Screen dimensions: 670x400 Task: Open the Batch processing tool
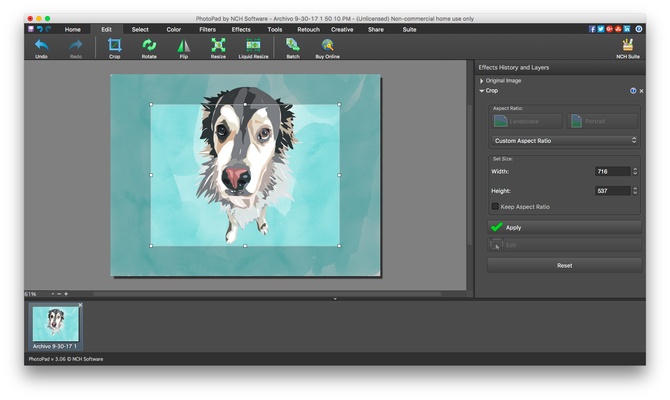pos(293,48)
